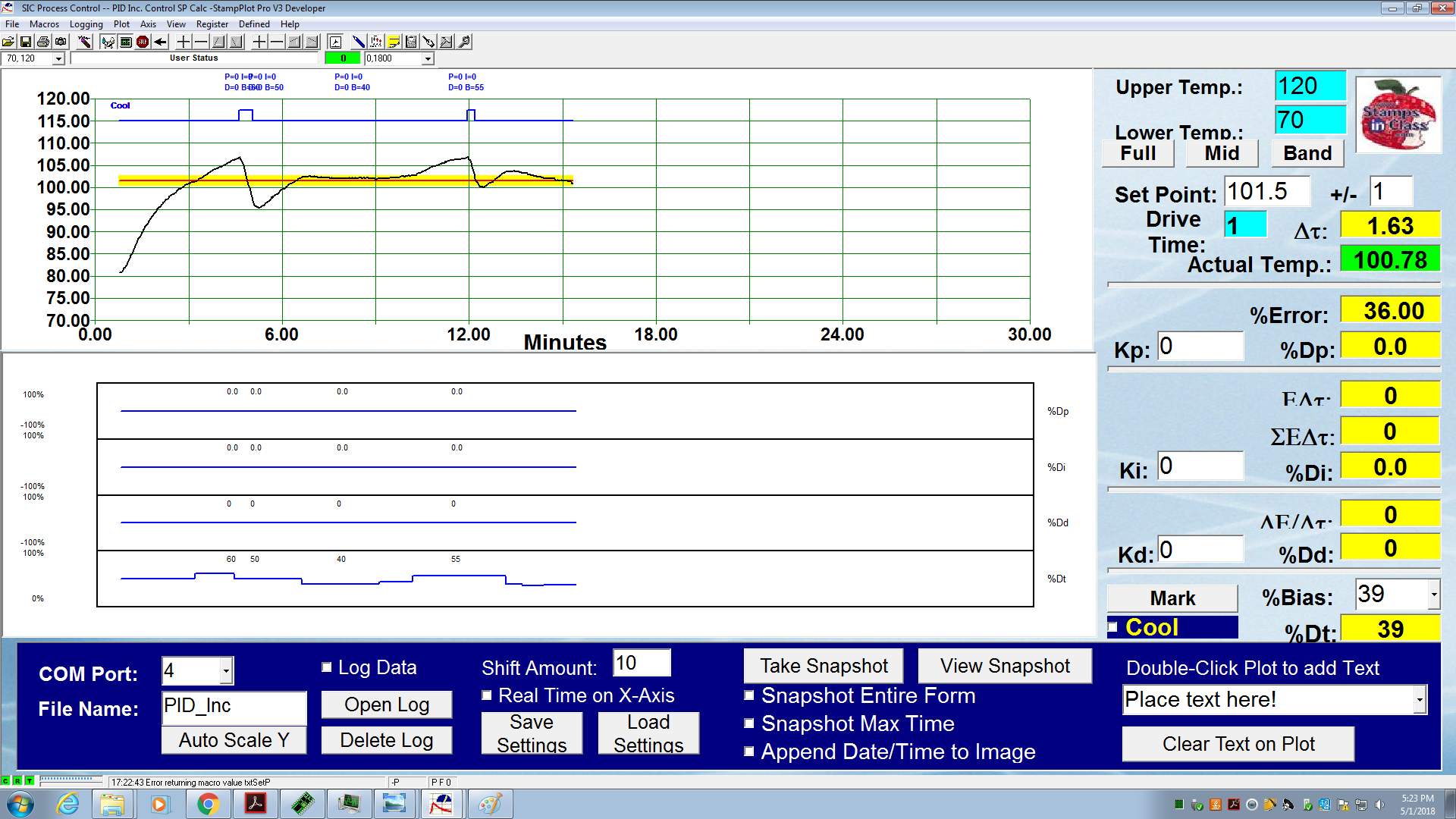The height and width of the screenshot is (819, 1456).
Task: Toggle Real Time on X-Axis checkbox
Action: (487, 695)
